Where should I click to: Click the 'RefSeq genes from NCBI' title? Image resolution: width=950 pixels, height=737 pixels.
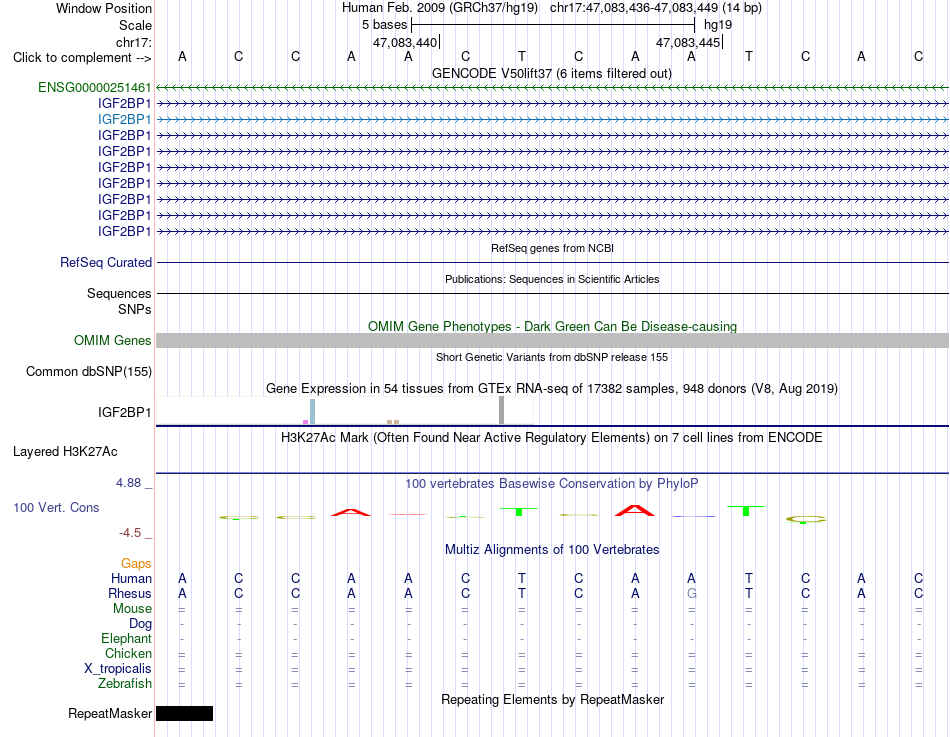[x=553, y=248]
